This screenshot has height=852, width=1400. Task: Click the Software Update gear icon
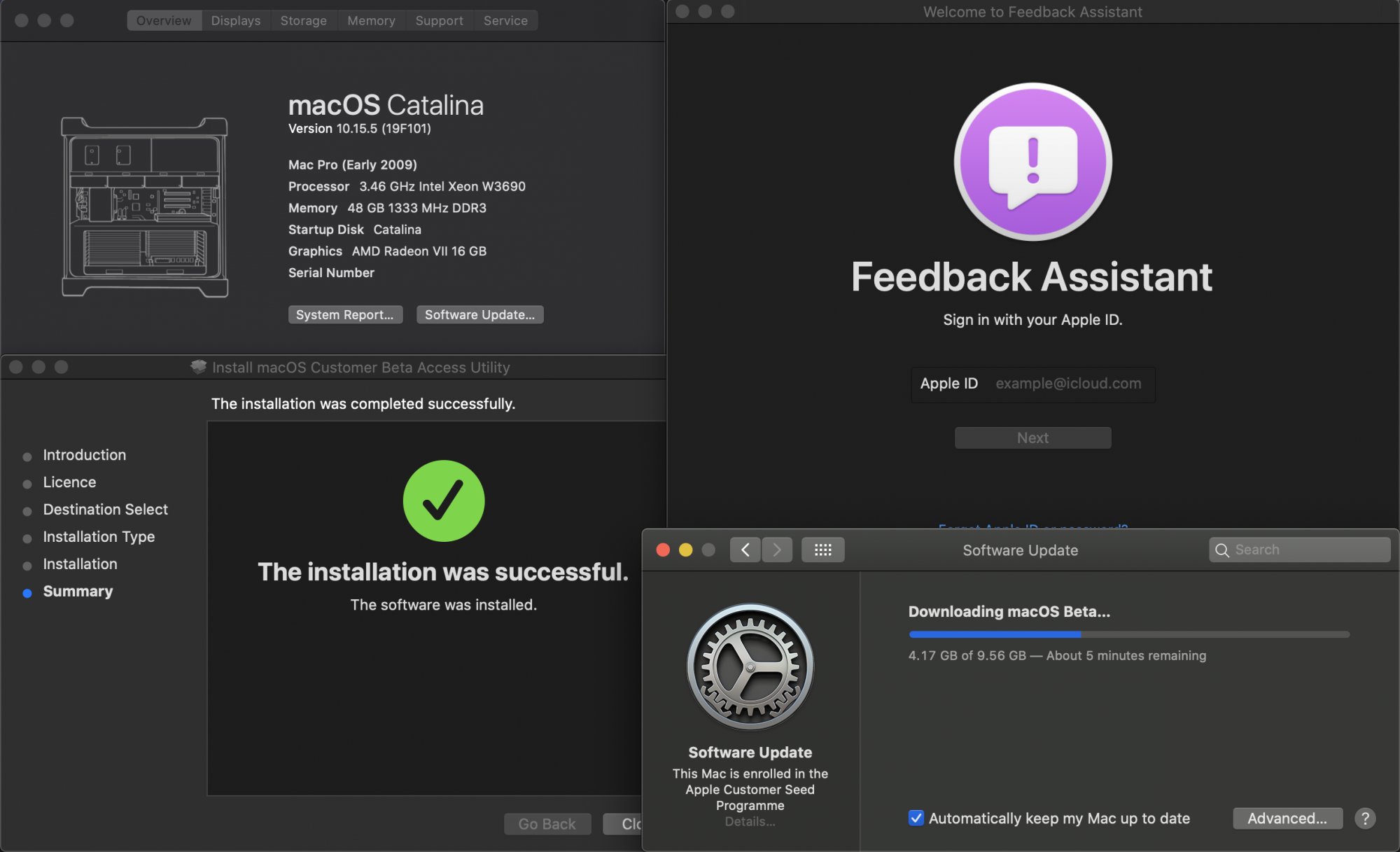750,667
